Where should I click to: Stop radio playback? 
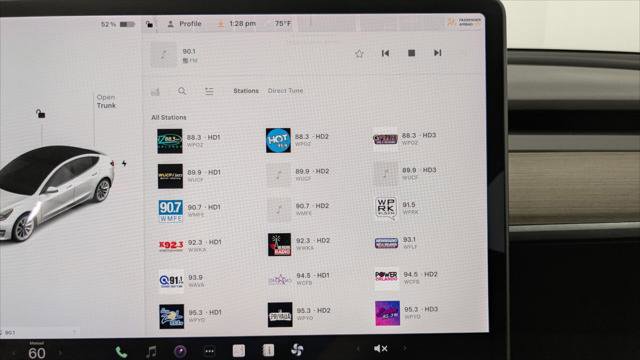click(x=411, y=53)
